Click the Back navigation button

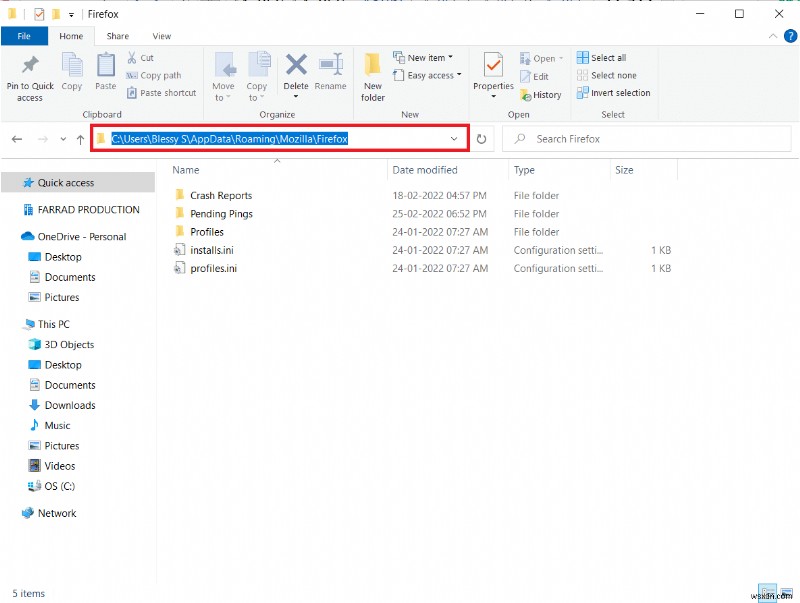click(17, 139)
